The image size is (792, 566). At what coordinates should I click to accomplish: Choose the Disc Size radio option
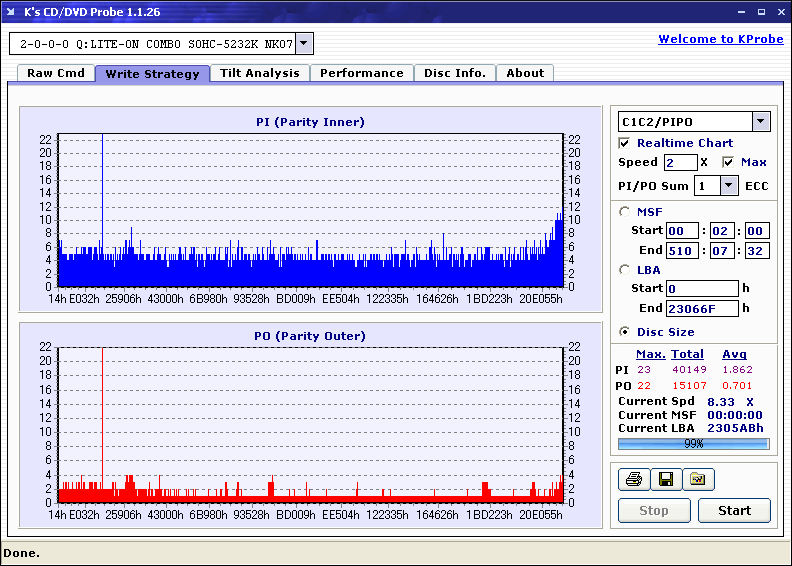pyautogui.click(x=625, y=332)
